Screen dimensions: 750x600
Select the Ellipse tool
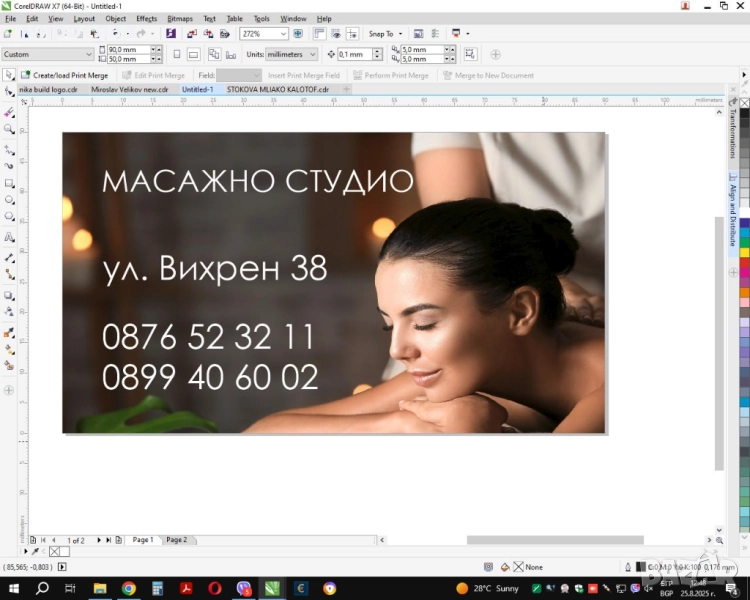tap(9, 200)
